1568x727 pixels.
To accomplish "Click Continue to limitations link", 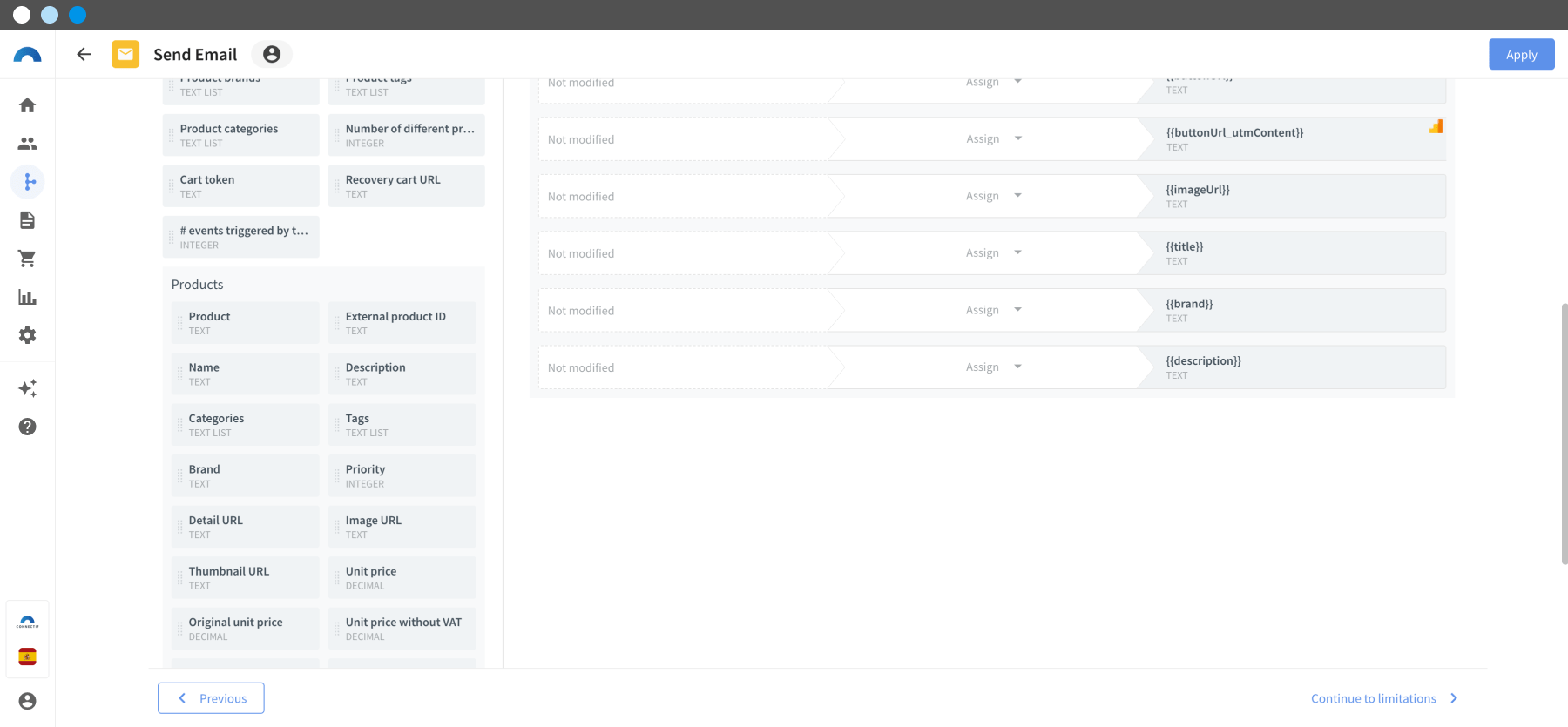I will (1384, 698).
